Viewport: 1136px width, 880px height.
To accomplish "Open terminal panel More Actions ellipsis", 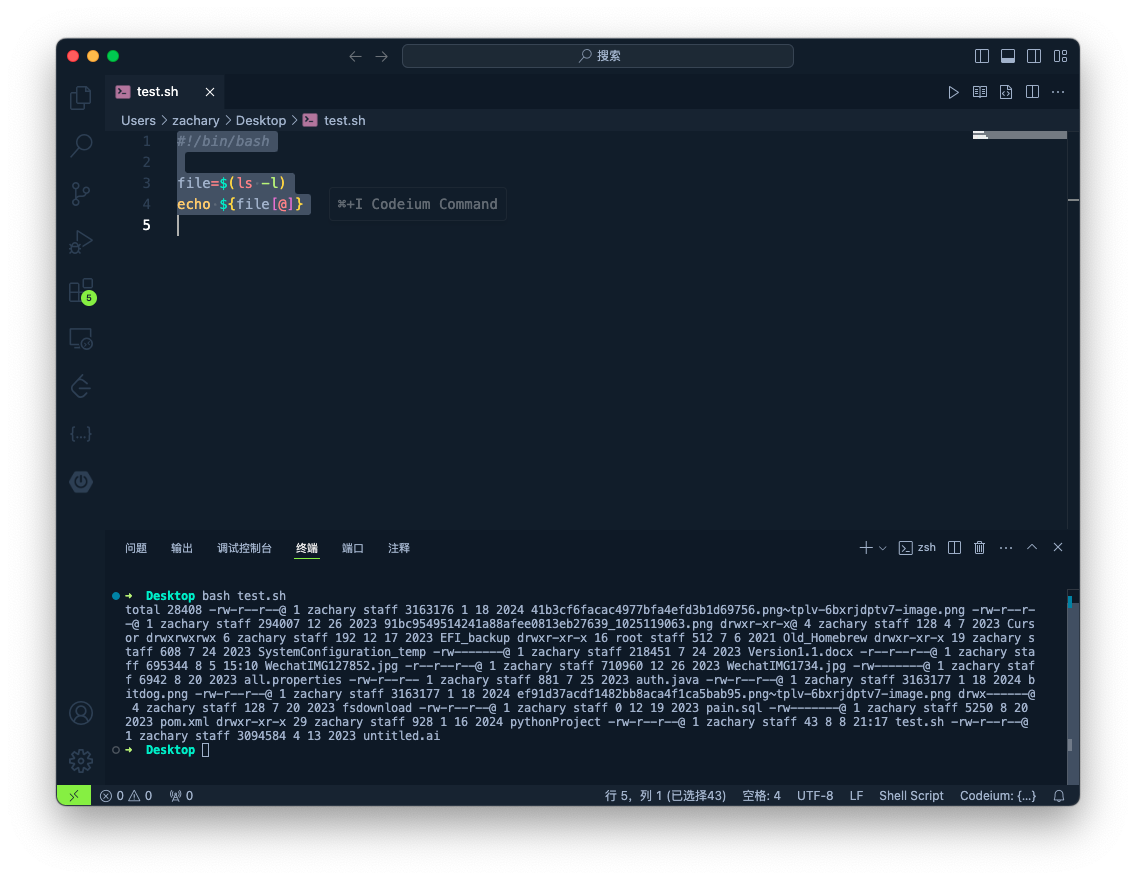I will pos(1006,548).
